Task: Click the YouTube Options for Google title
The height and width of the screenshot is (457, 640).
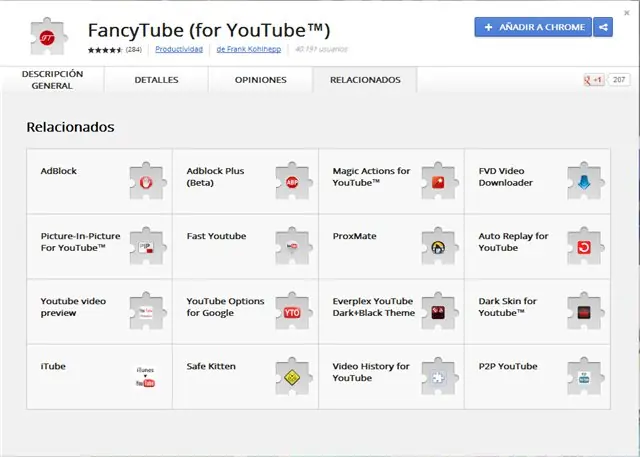Action: [x=225, y=307]
